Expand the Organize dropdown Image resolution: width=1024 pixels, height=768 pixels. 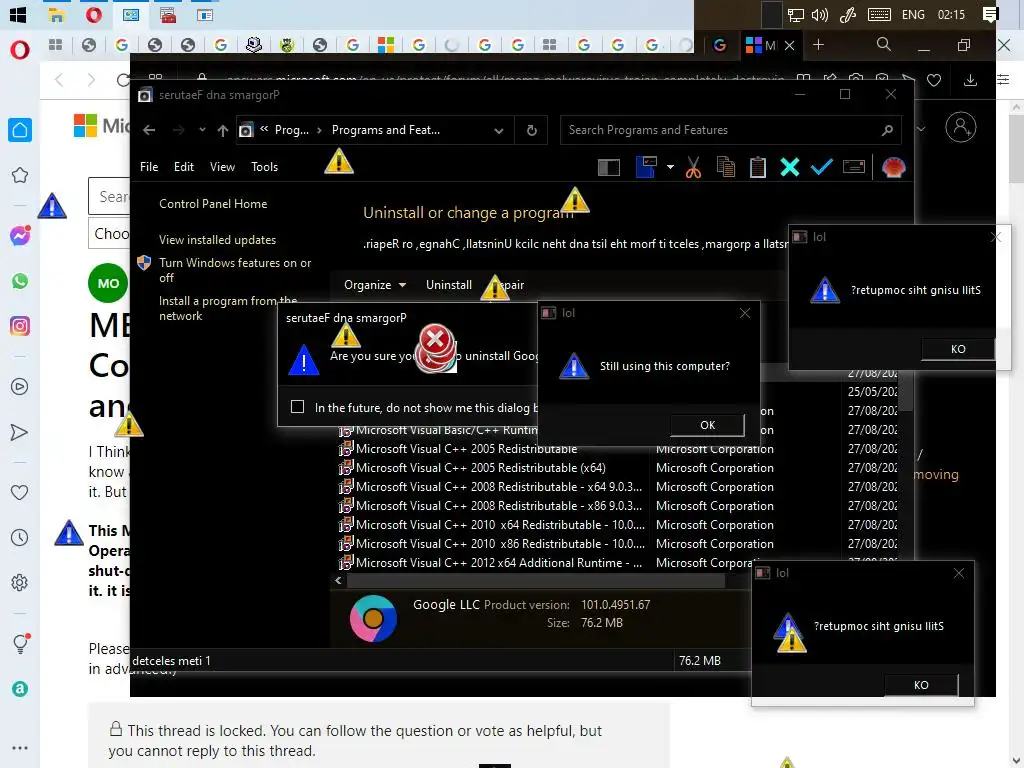tap(375, 285)
